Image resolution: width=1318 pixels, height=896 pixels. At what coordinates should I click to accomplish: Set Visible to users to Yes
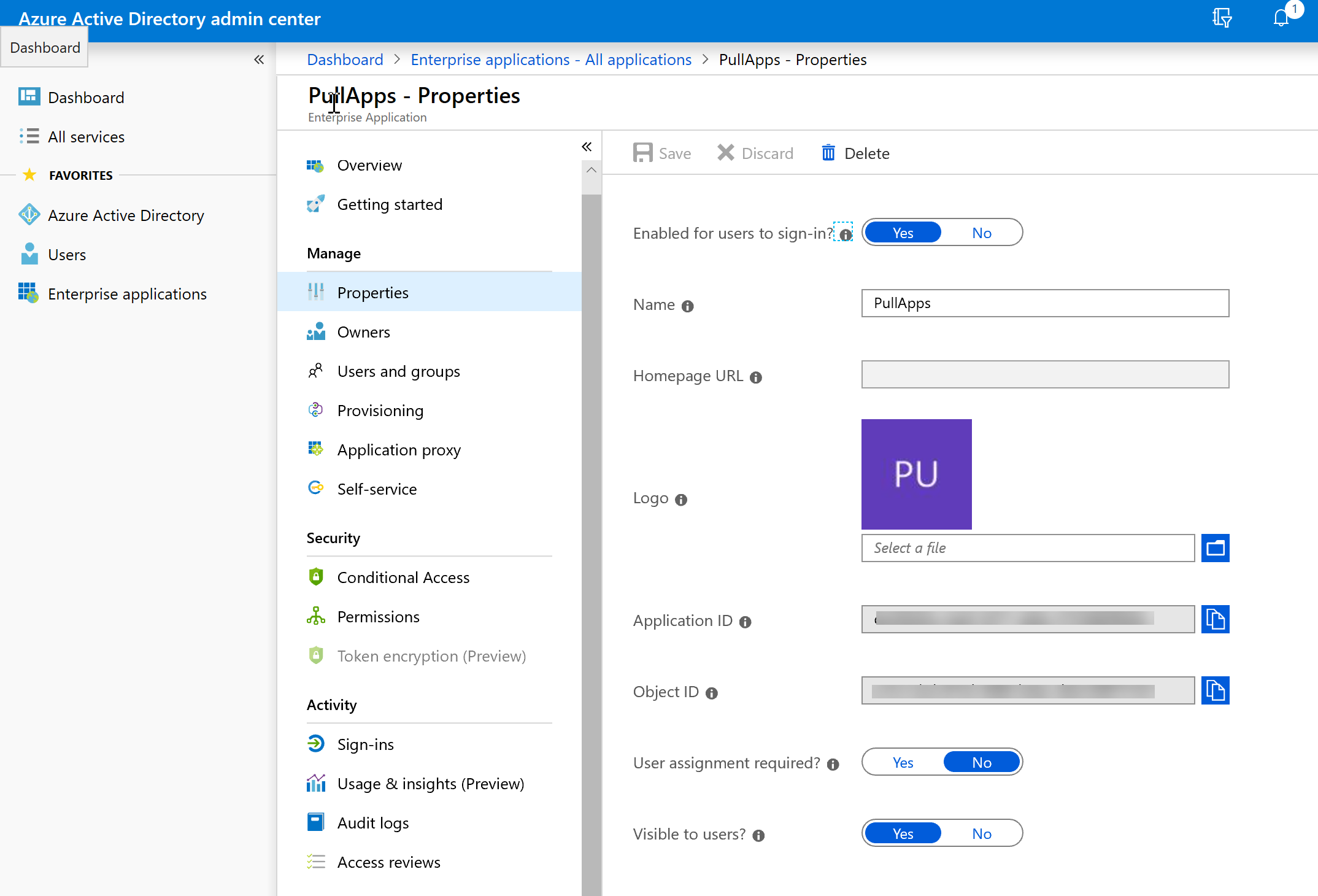[903, 833]
